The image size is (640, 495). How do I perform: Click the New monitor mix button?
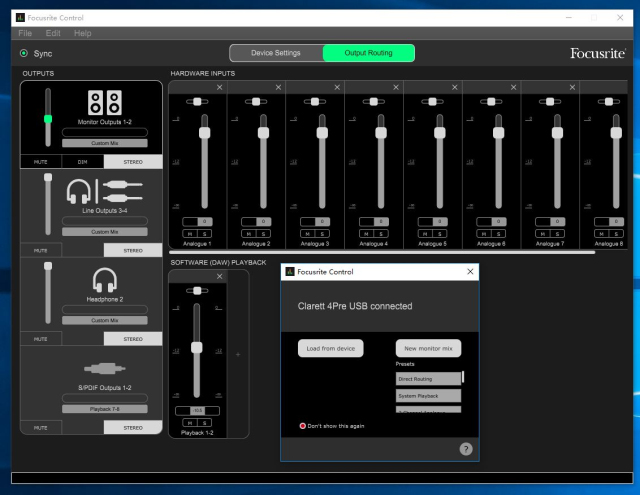tap(428, 348)
